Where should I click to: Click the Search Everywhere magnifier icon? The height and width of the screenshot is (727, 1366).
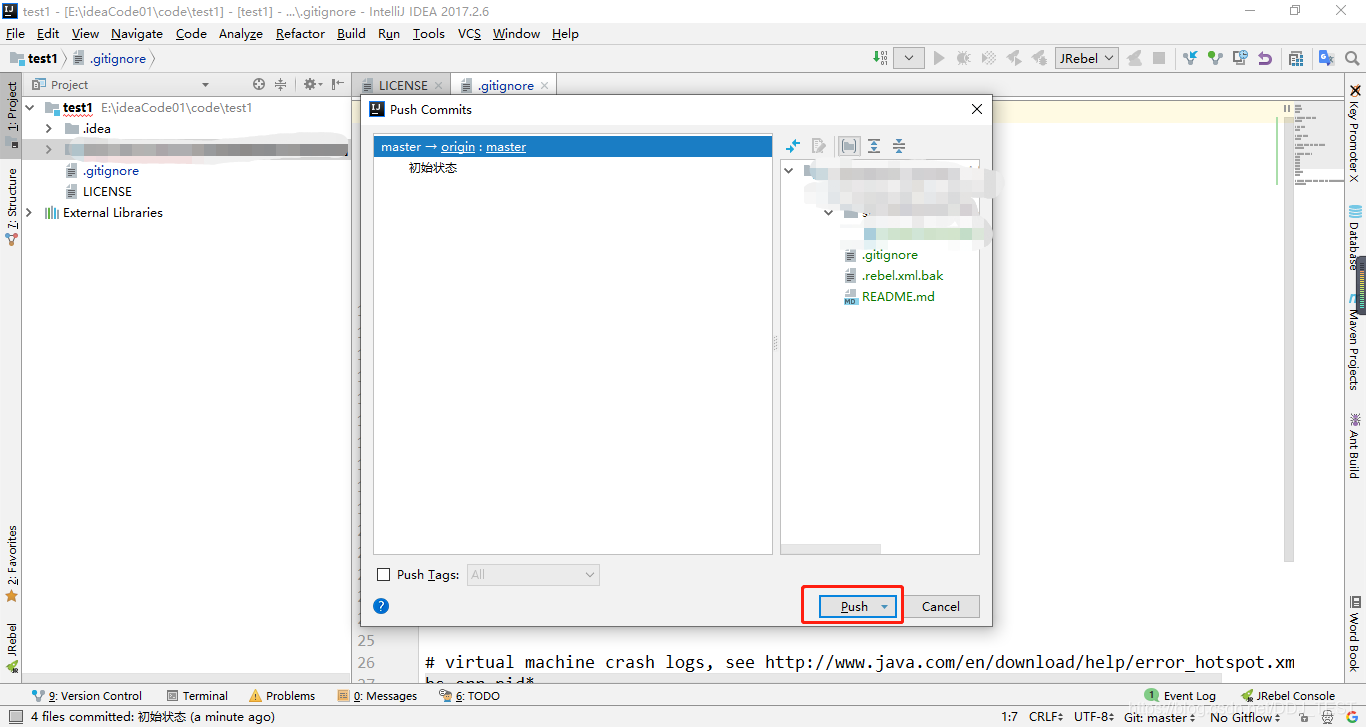coord(1352,58)
